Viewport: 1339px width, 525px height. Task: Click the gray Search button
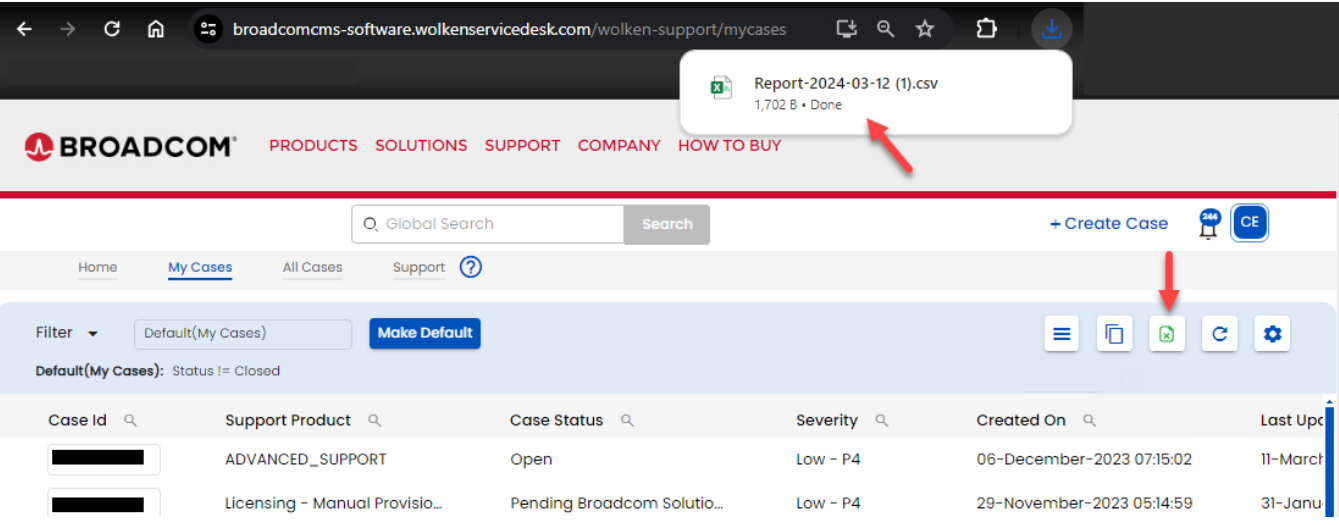click(667, 224)
